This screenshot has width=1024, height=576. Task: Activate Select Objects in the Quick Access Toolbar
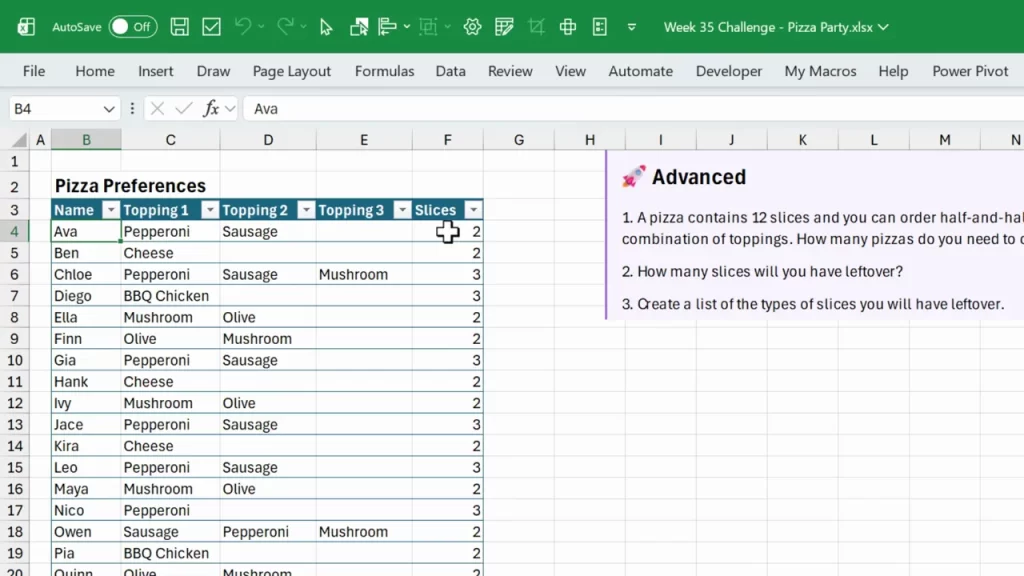pyautogui.click(x=326, y=27)
